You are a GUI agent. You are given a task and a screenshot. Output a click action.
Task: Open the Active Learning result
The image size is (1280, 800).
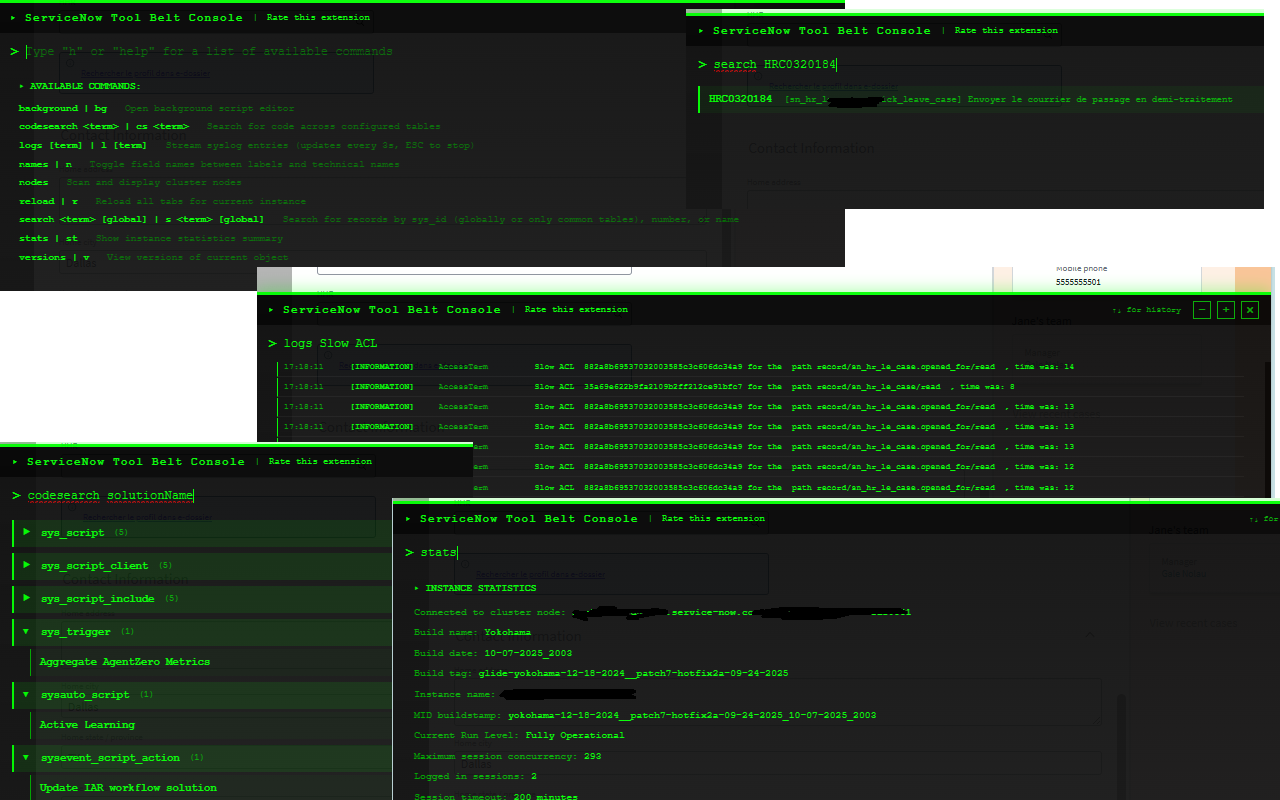tap(87, 725)
